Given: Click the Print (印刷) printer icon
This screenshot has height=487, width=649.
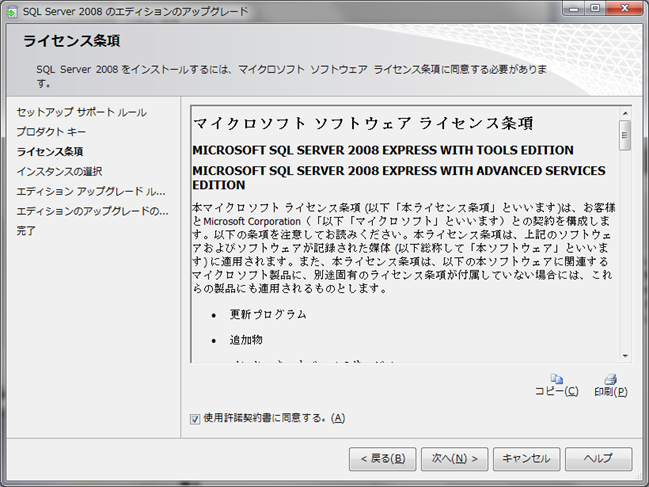Looking at the screenshot, I should [611, 379].
